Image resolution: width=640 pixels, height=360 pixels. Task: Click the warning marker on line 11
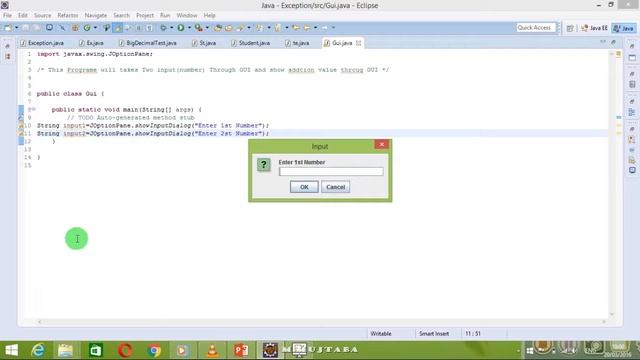[21, 133]
